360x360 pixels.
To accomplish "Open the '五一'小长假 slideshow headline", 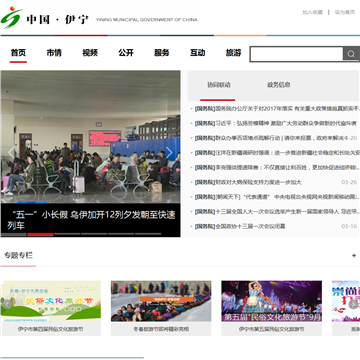I will pos(91,220).
